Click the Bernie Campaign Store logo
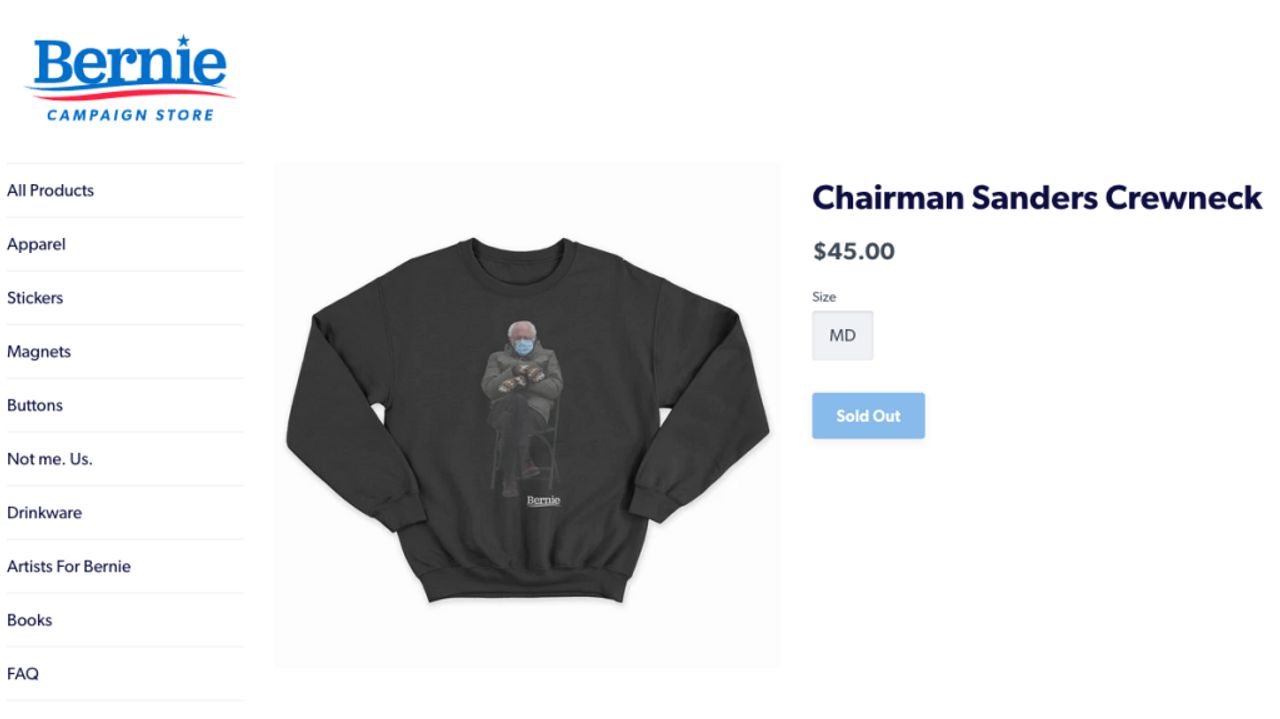The width and height of the screenshot is (1280, 719). click(130, 79)
